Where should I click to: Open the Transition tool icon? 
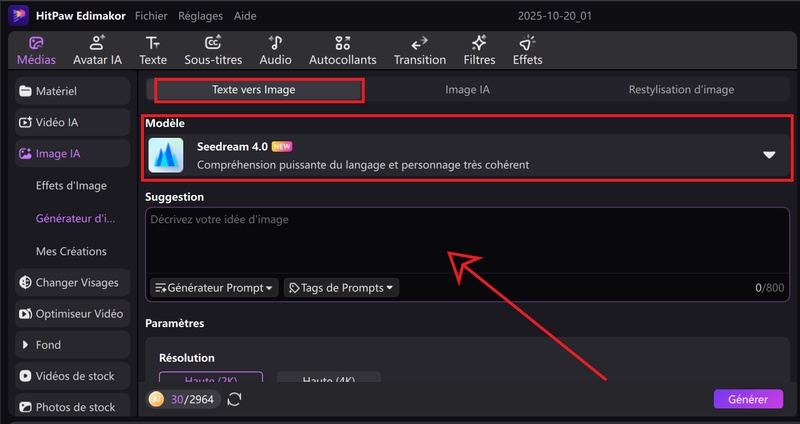(x=419, y=43)
